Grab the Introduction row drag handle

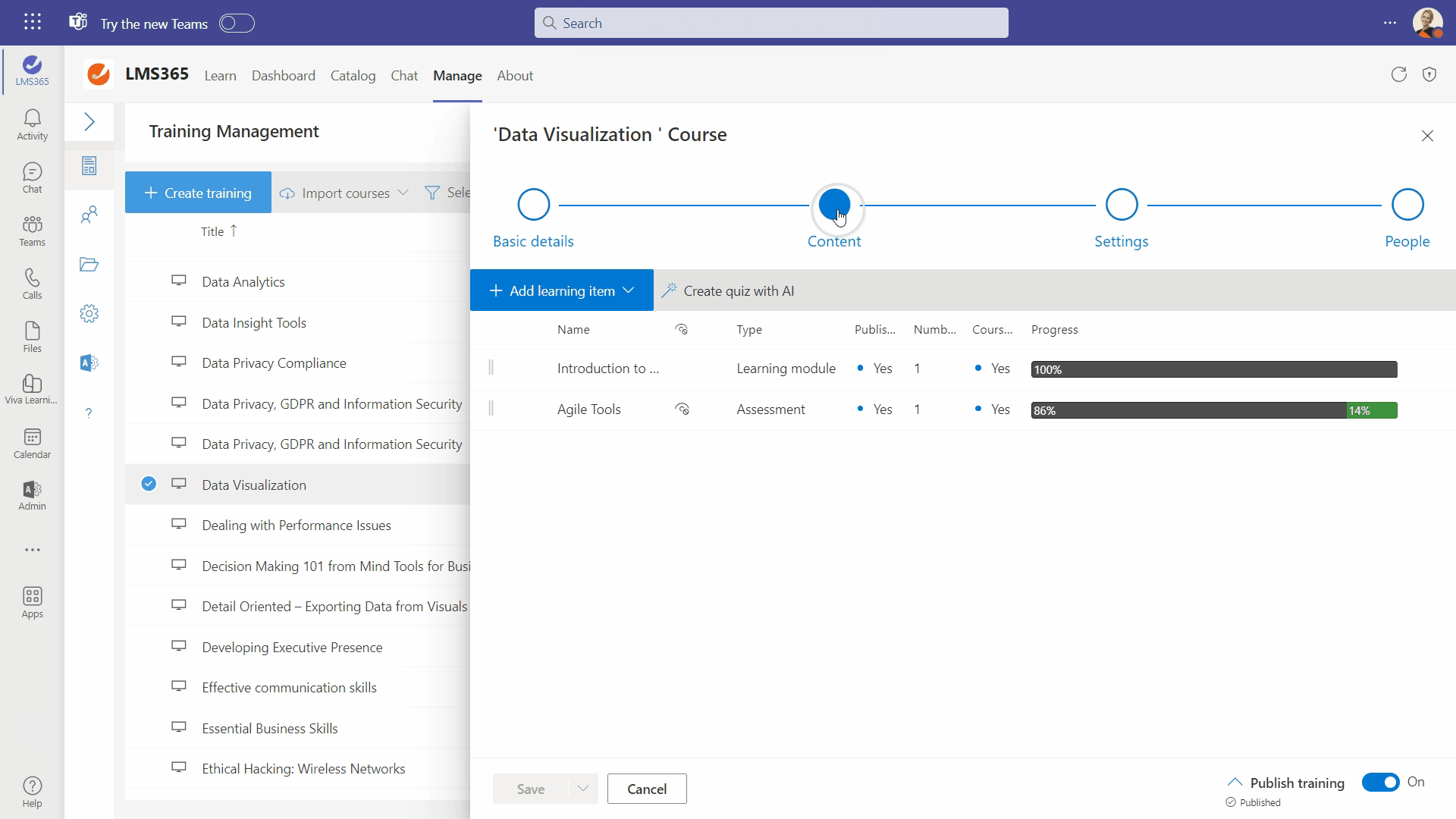pyautogui.click(x=491, y=368)
